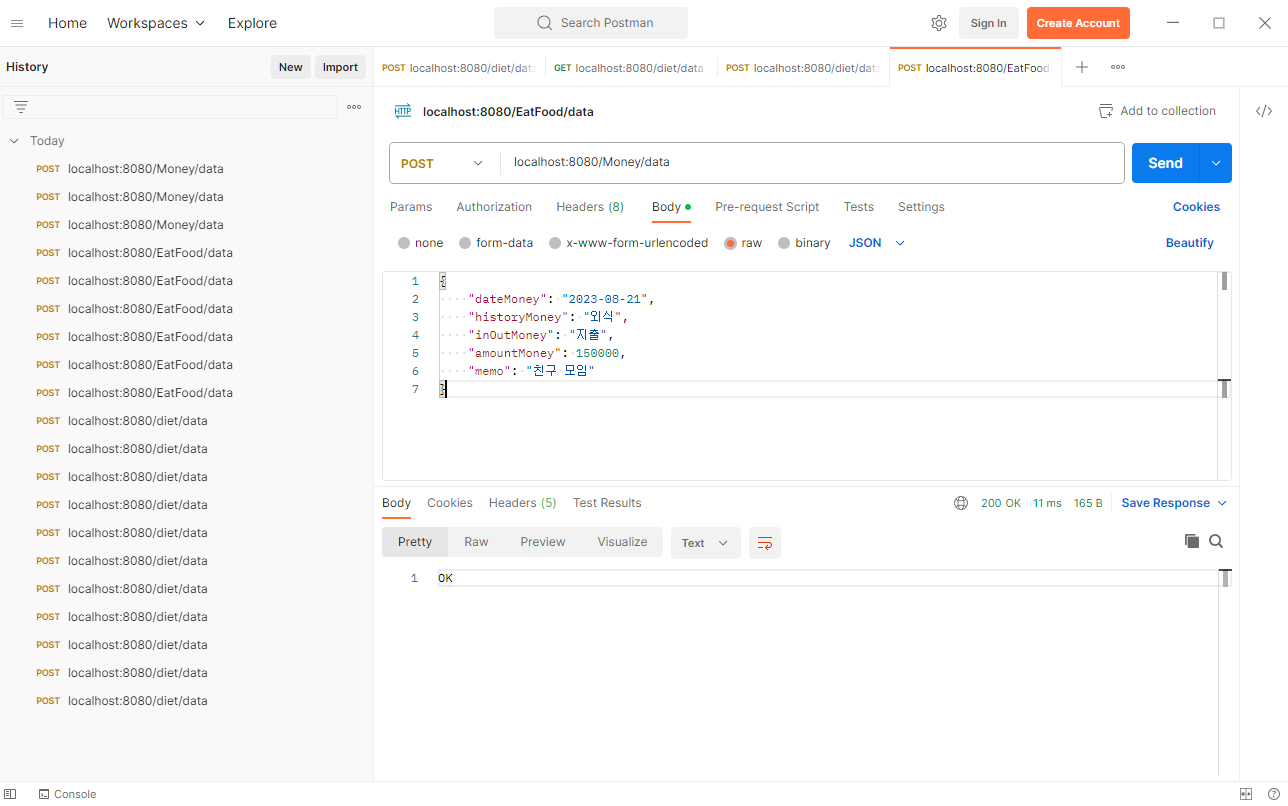This screenshot has height=806, width=1288.
Task: Click the Send button
Action: [1165, 163]
